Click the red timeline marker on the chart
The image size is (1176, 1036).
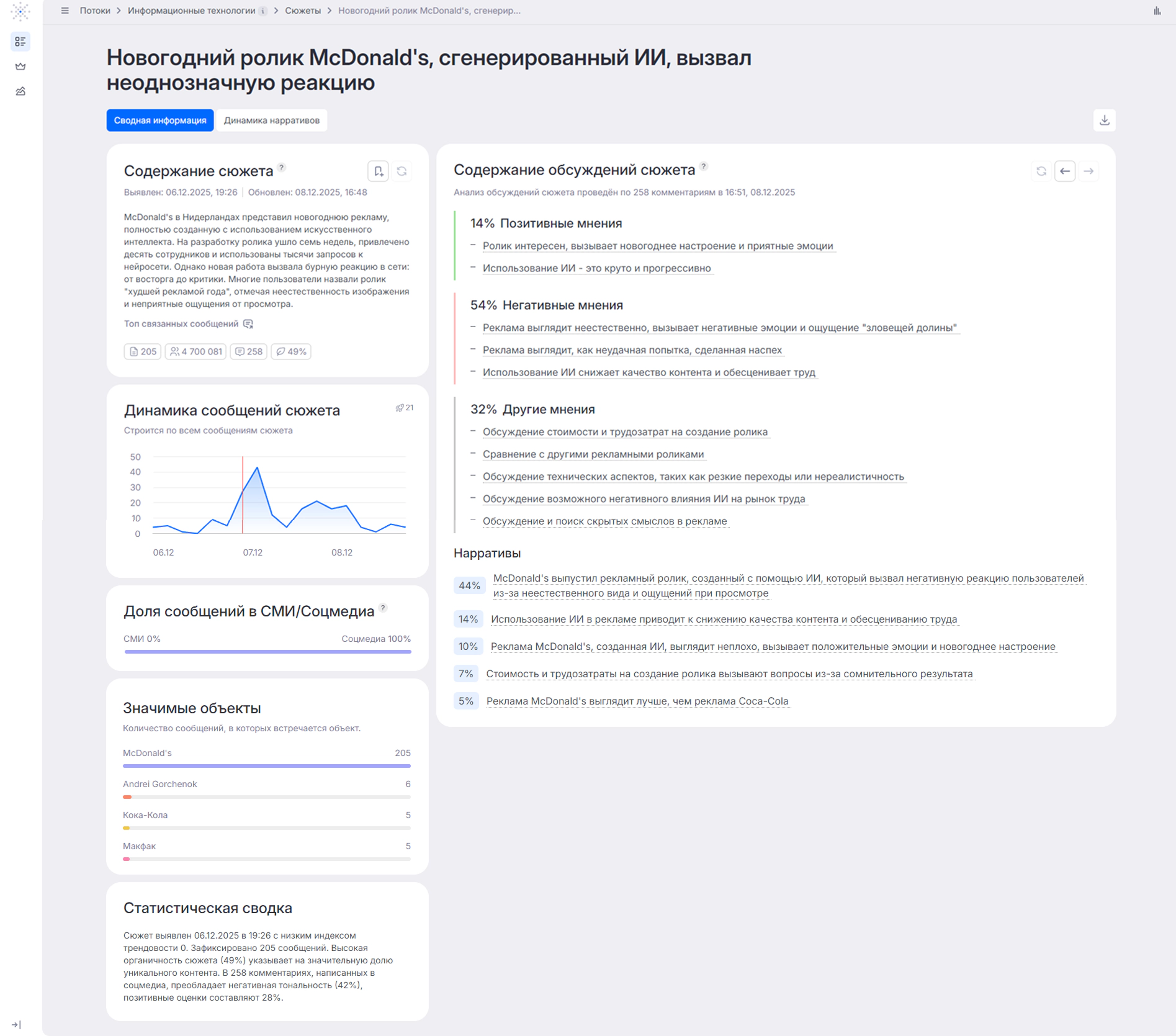pyautogui.click(x=243, y=495)
